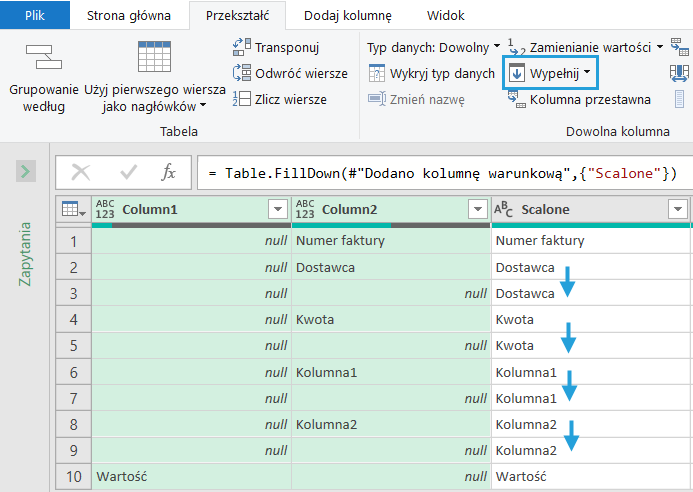The image size is (693, 492).
Task: Switch to the Dodaj kolumnę tab
Action: 347,16
